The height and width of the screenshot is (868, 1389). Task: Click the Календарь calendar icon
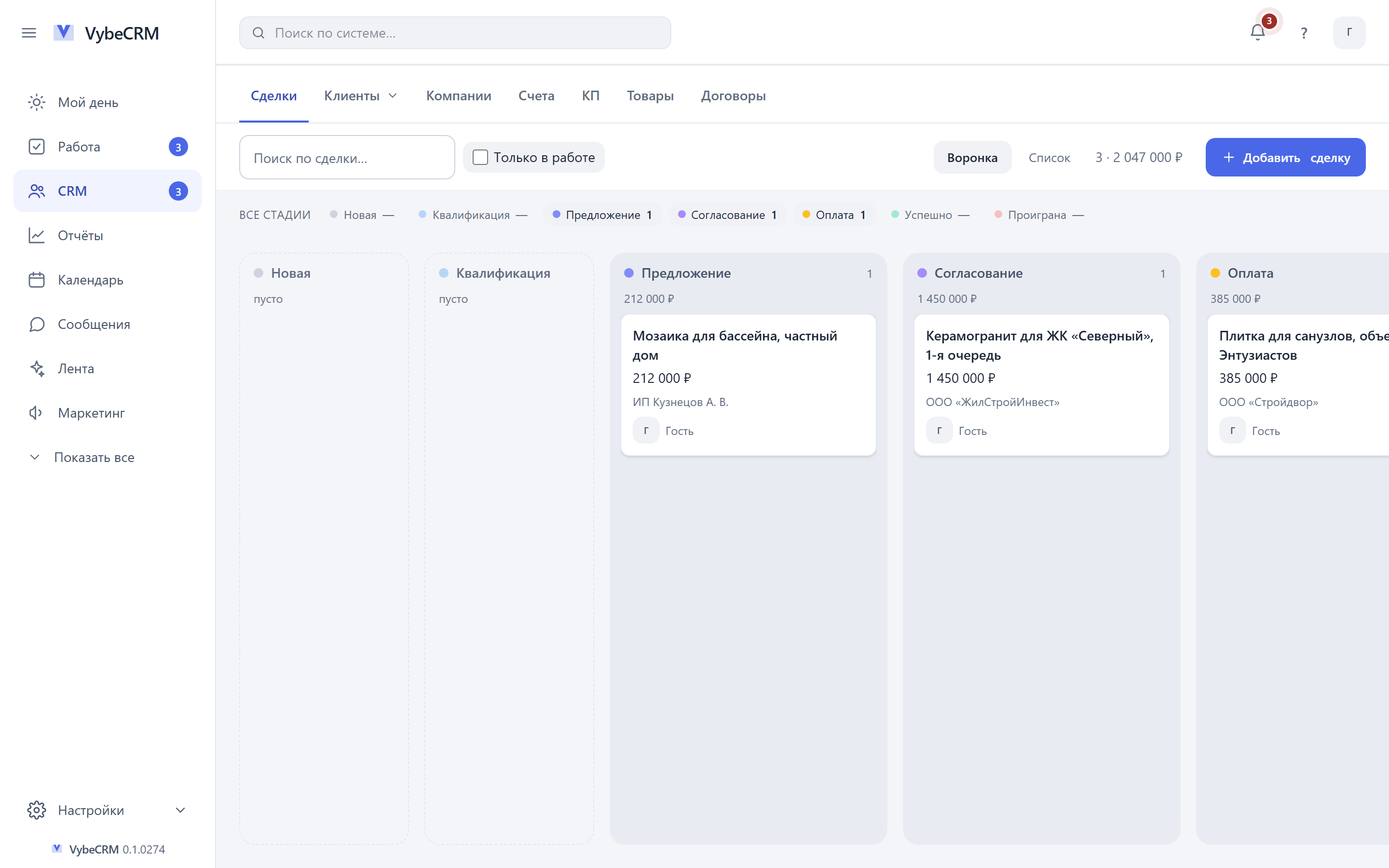[37, 280]
